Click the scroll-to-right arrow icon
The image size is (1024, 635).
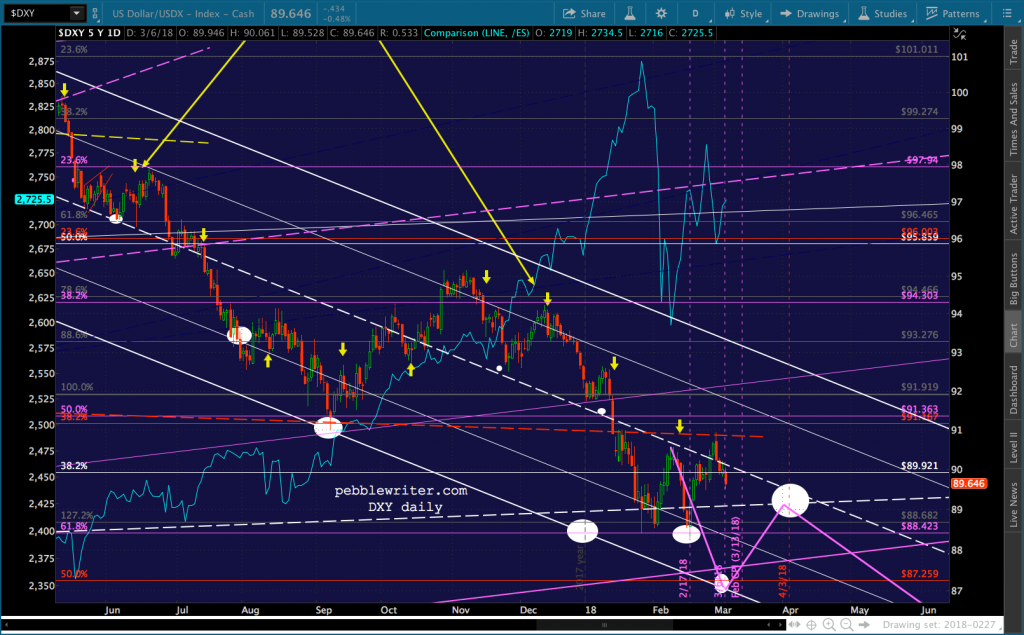tap(864, 625)
